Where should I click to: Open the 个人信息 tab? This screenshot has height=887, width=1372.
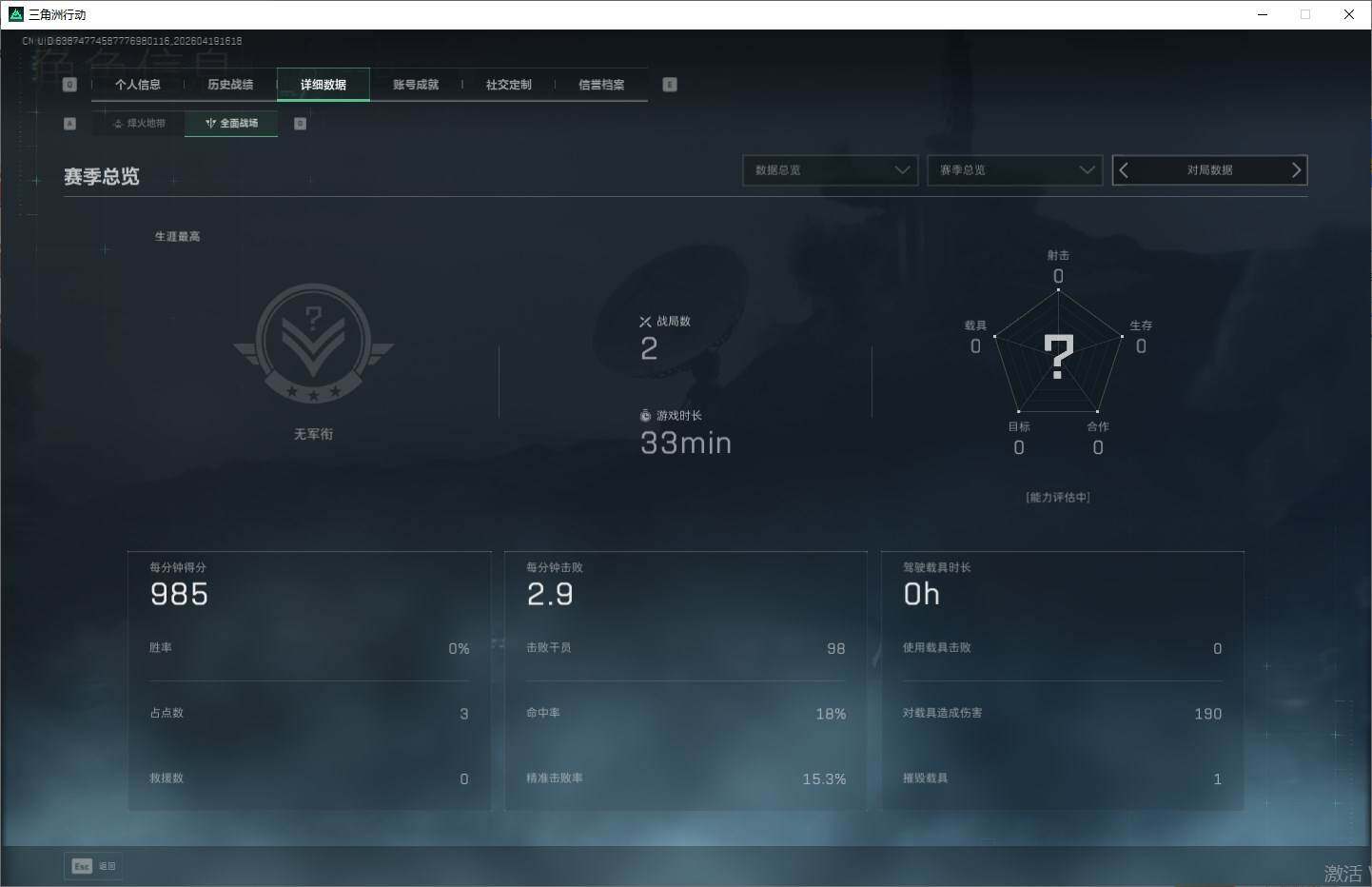pyautogui.click(x=138, y=85)
